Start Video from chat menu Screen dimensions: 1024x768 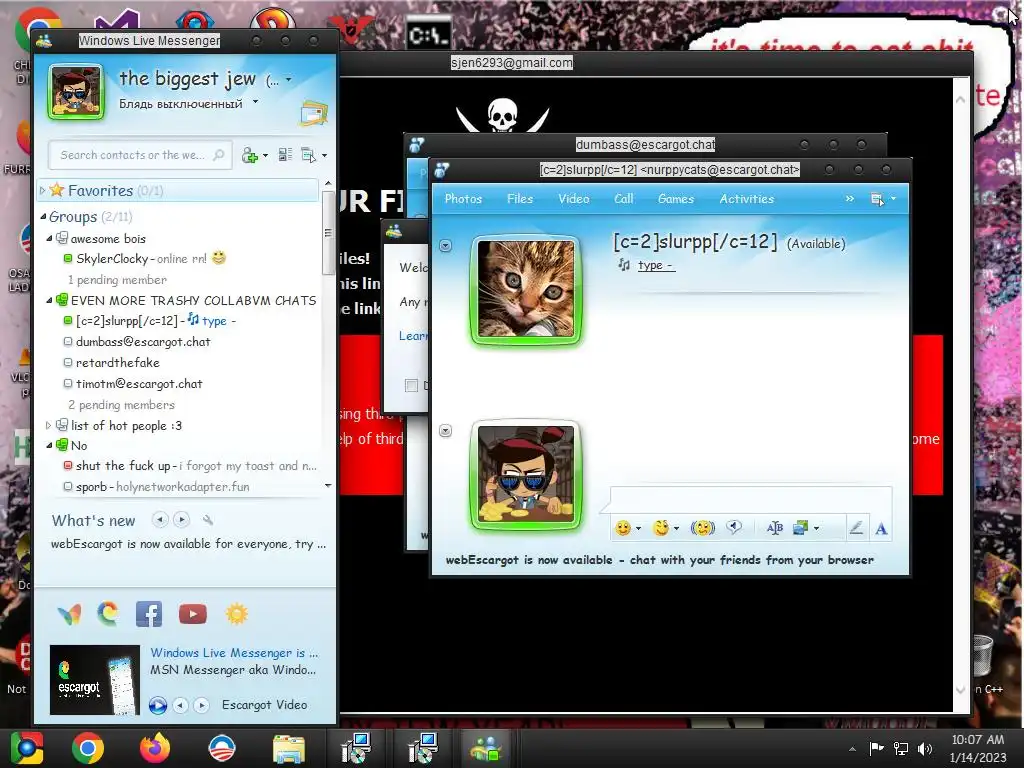tap(573, 199)
